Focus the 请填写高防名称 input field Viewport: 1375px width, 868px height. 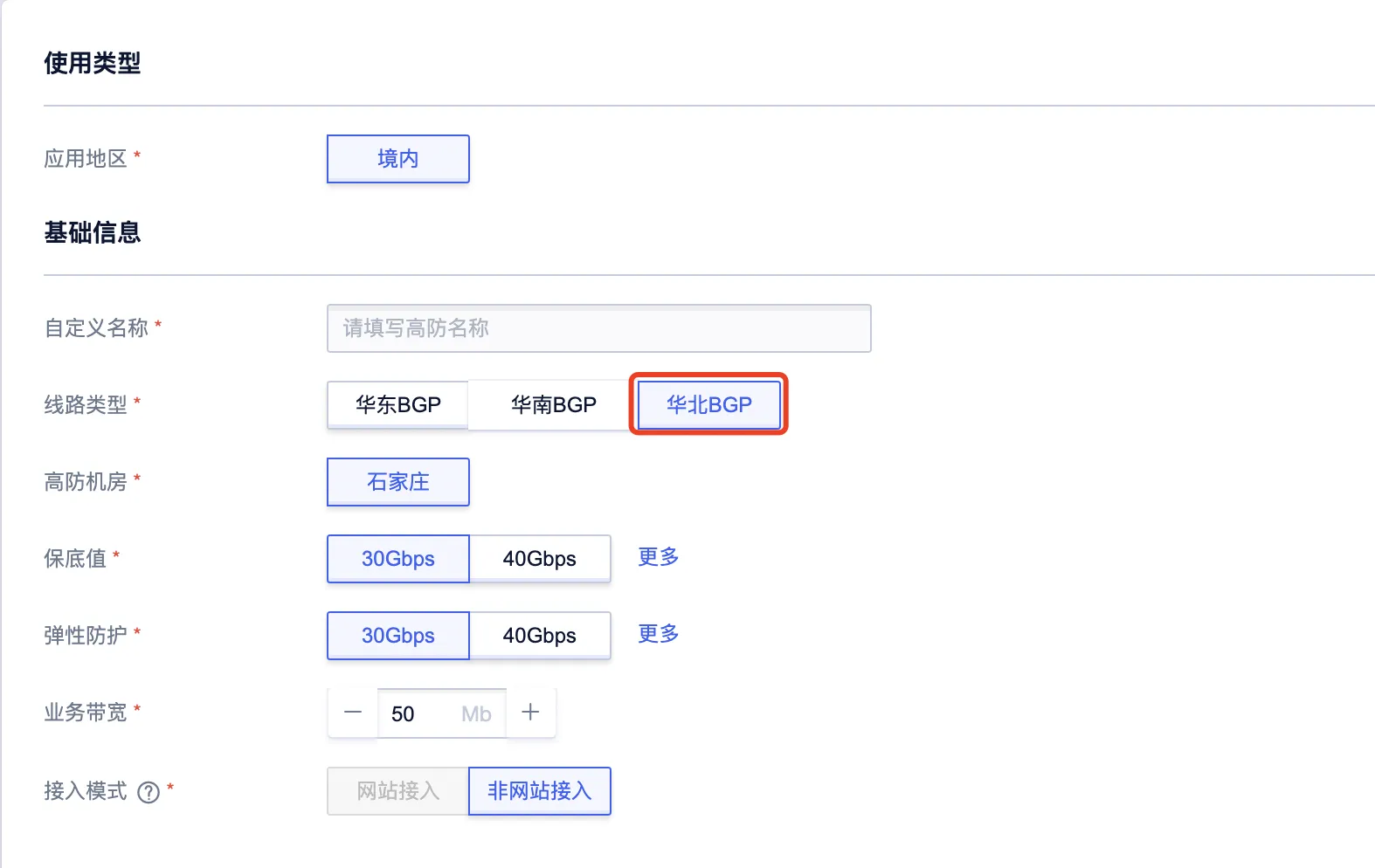[599, 328]
